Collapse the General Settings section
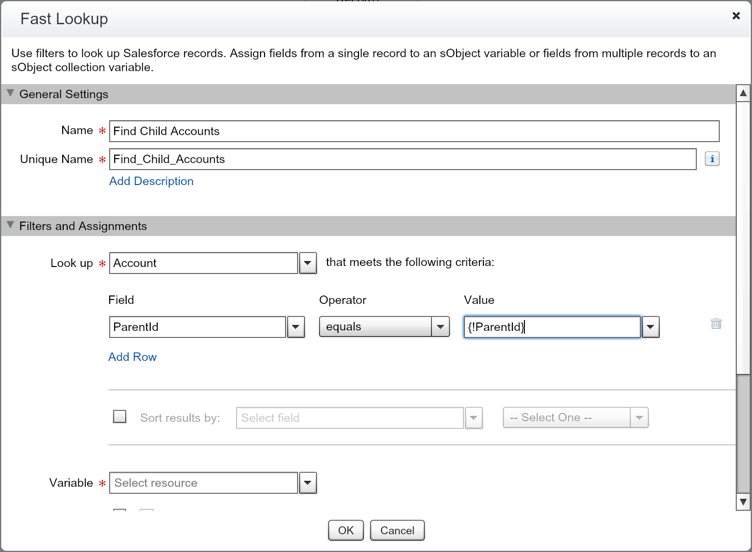The image size is (752, 552). (11, 94)
